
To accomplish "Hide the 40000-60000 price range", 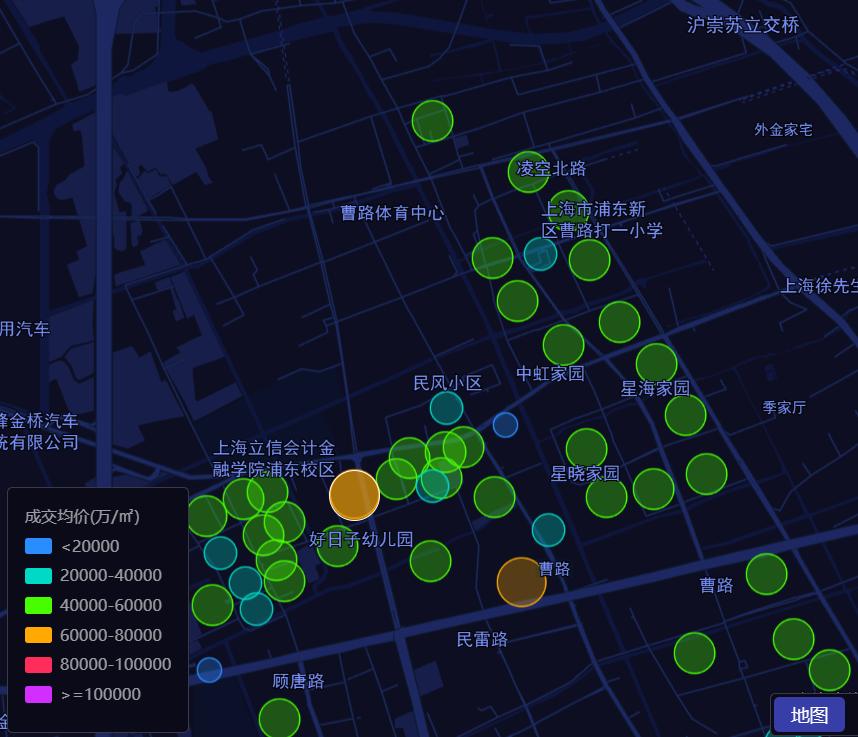I will pos(38,605).
